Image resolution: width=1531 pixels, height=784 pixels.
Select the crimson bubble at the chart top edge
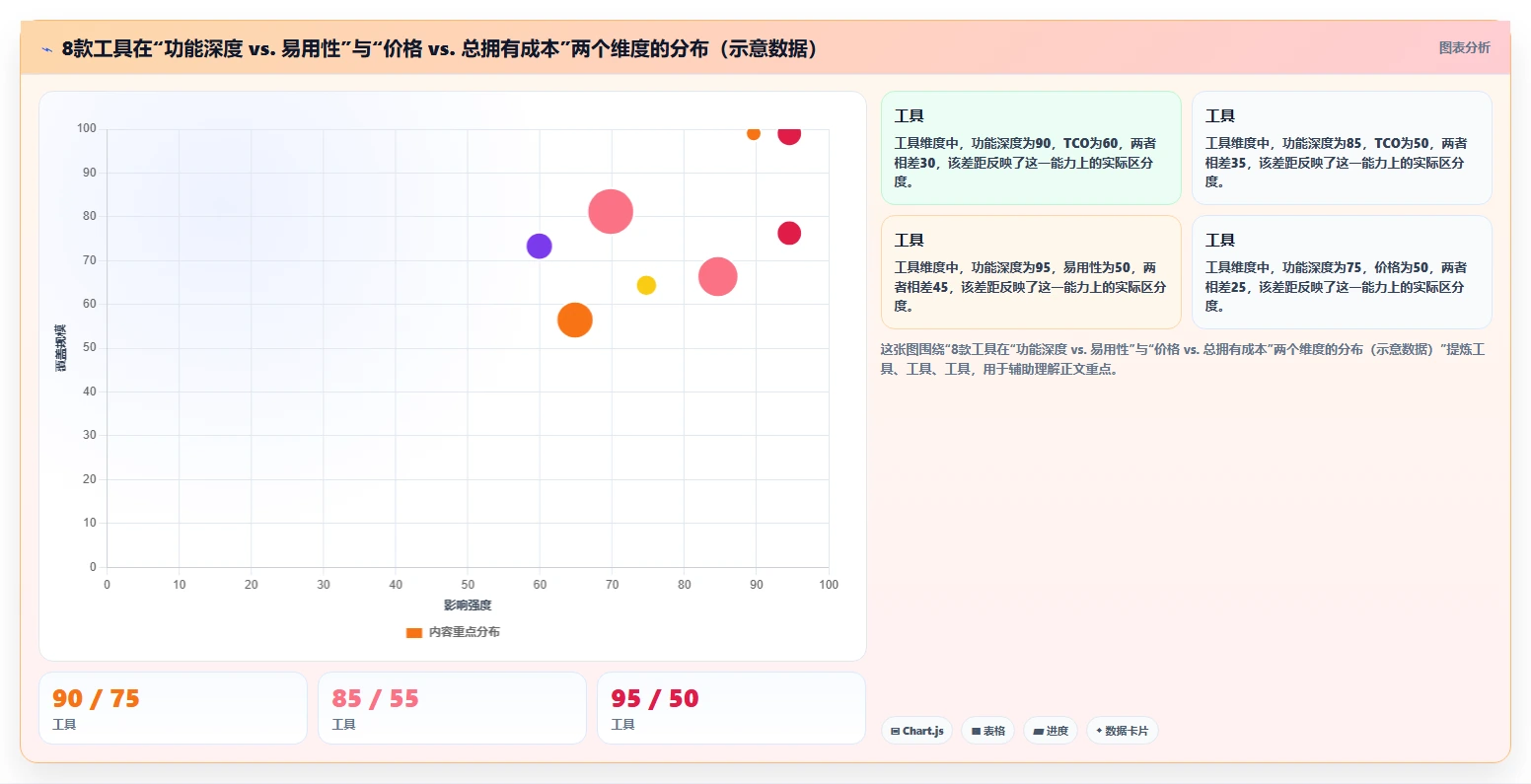(x=788, y=134)
